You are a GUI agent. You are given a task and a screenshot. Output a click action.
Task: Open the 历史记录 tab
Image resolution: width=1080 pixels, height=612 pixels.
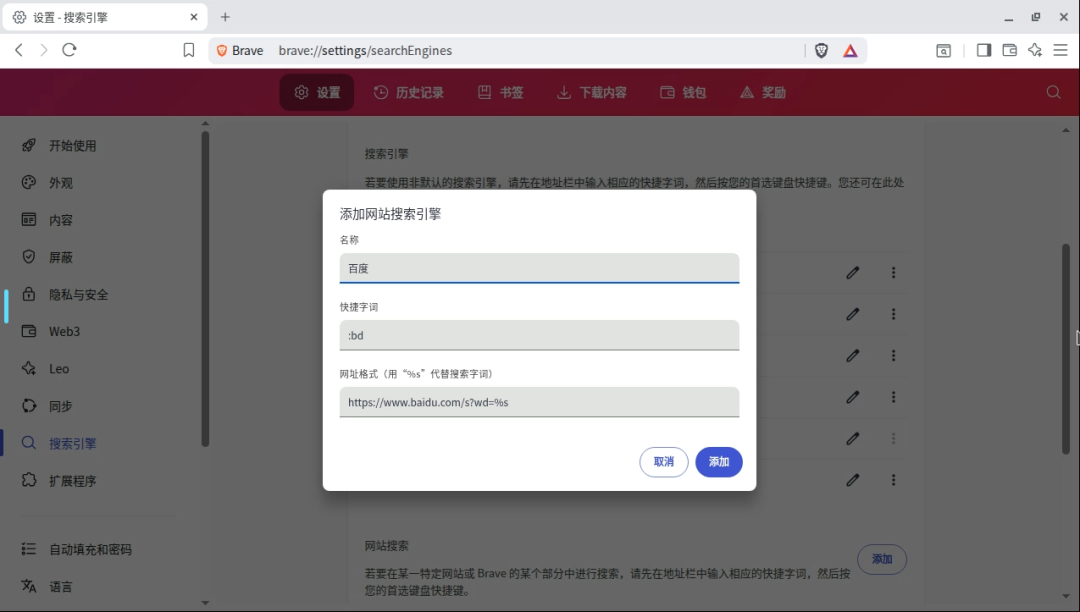(x=408, y=92)
